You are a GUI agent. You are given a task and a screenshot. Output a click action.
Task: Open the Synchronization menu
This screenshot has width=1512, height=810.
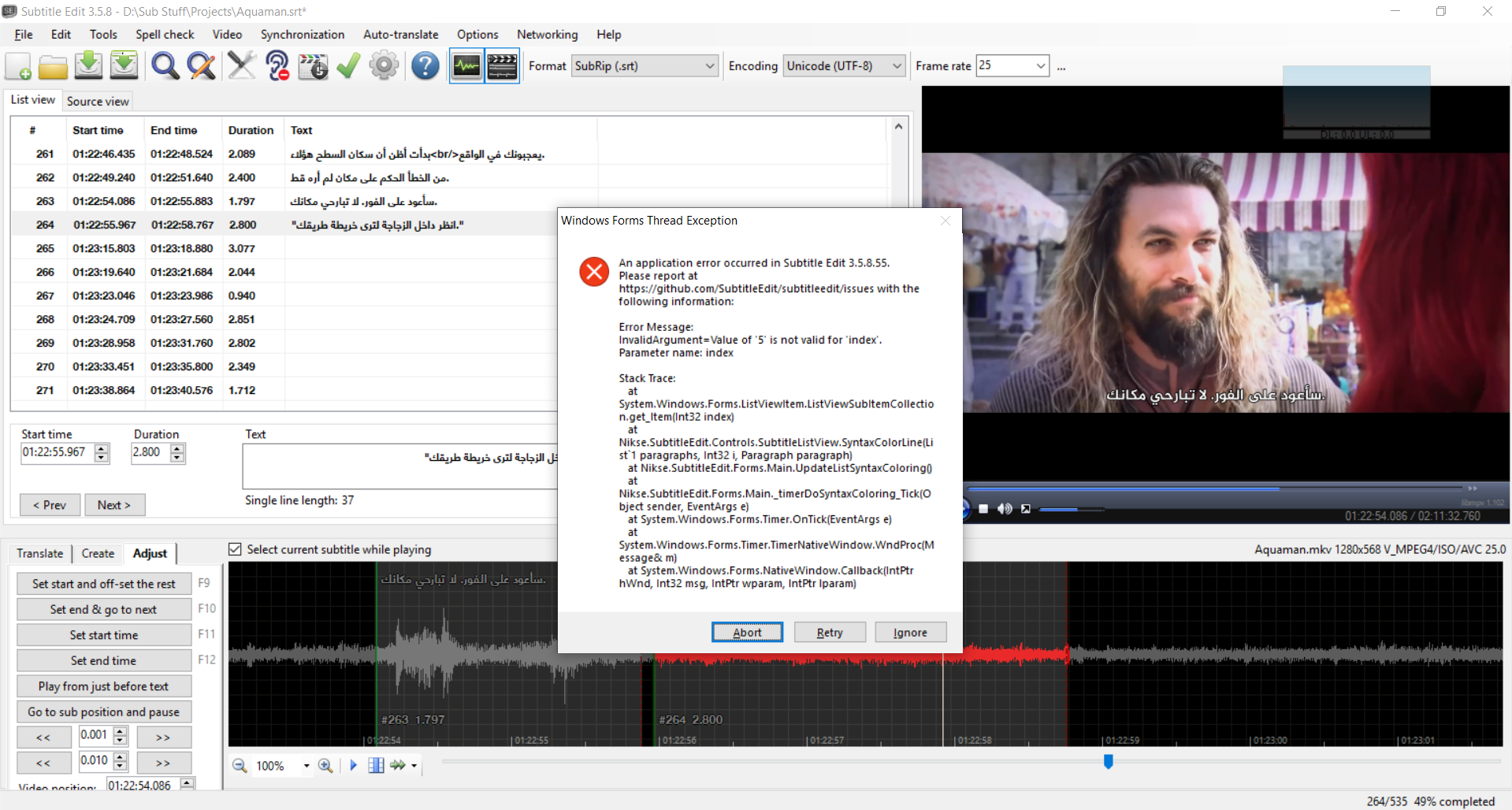click(x=303, y=35)
